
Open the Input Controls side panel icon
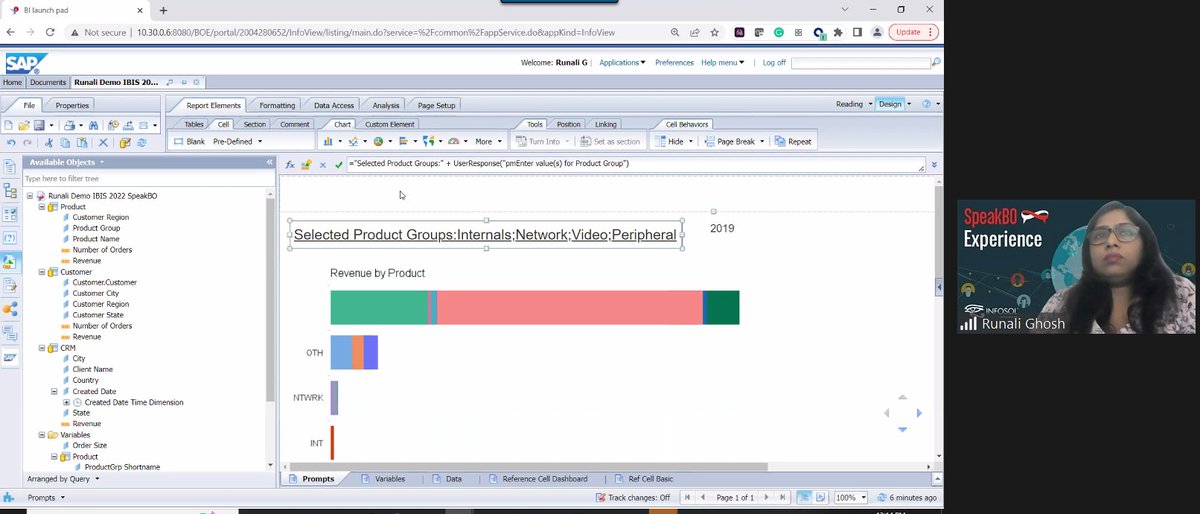pyautogui.click(x=10, y=214)
